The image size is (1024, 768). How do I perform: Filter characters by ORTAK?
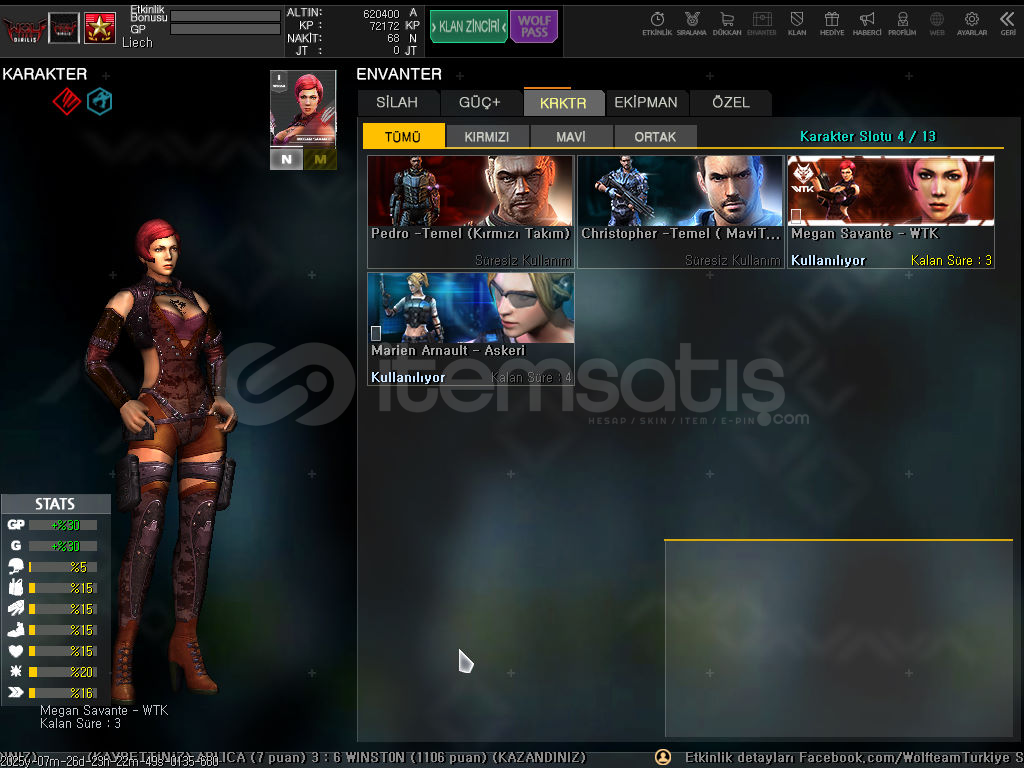(x=655, y=136)
